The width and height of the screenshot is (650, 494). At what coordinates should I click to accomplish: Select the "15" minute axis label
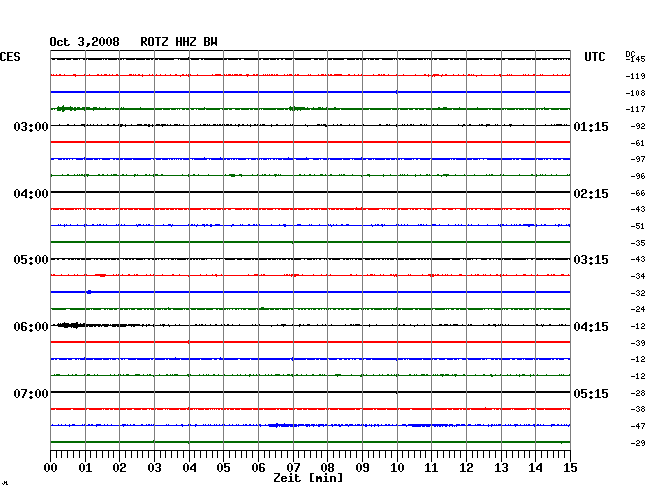tap(570, 468)
